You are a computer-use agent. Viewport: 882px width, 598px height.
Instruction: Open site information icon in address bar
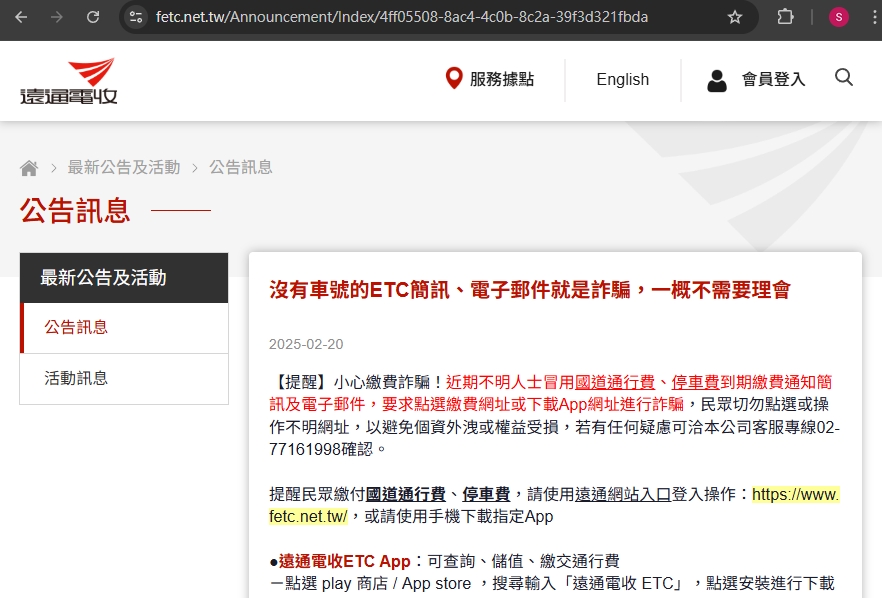pos(136,17)
